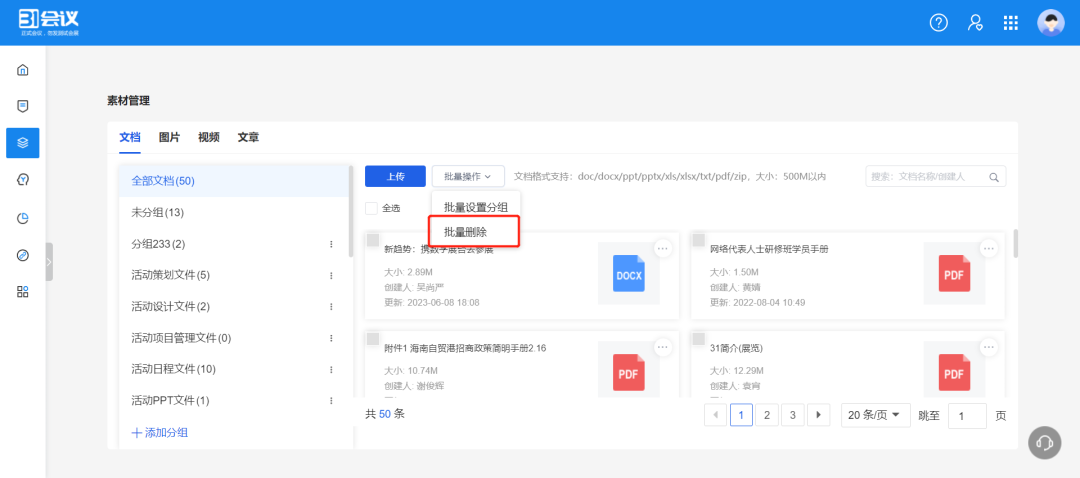
Task: Open the message panel icon in sidebar
Action: pyautogui.click(x=23, y=106)
